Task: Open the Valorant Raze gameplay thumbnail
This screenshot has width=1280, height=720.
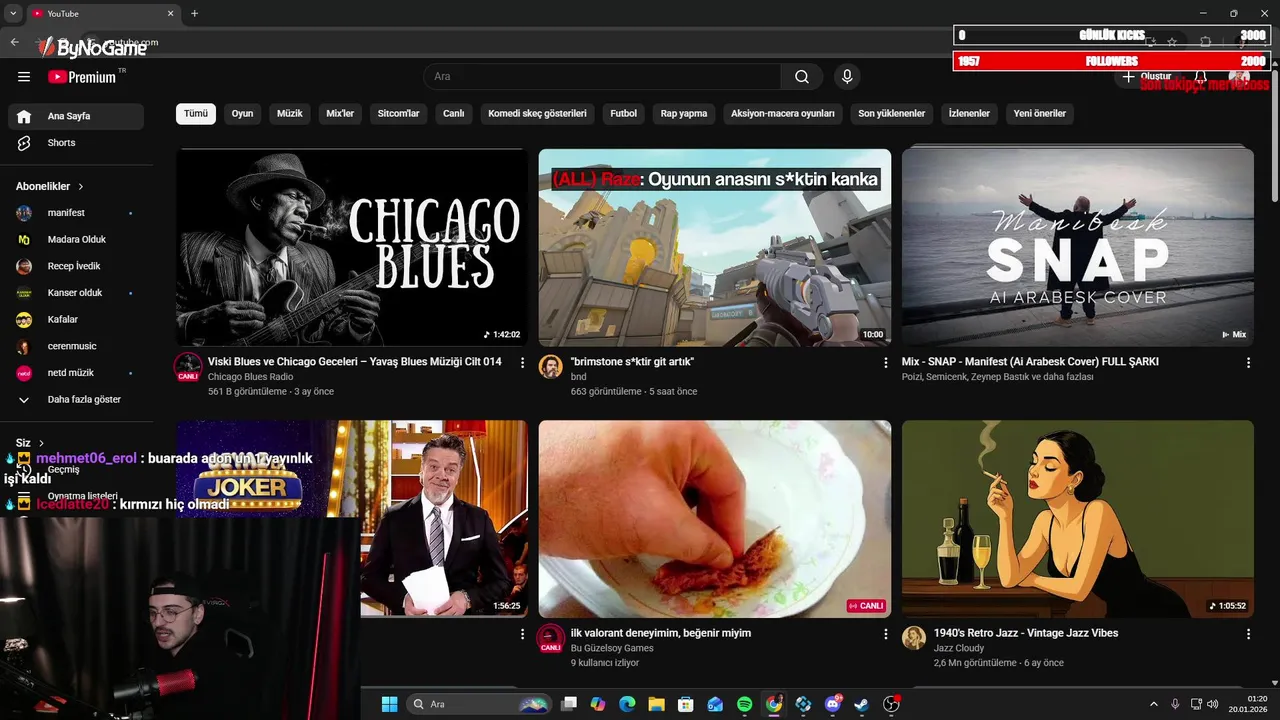Action: [x=715, y=247]
